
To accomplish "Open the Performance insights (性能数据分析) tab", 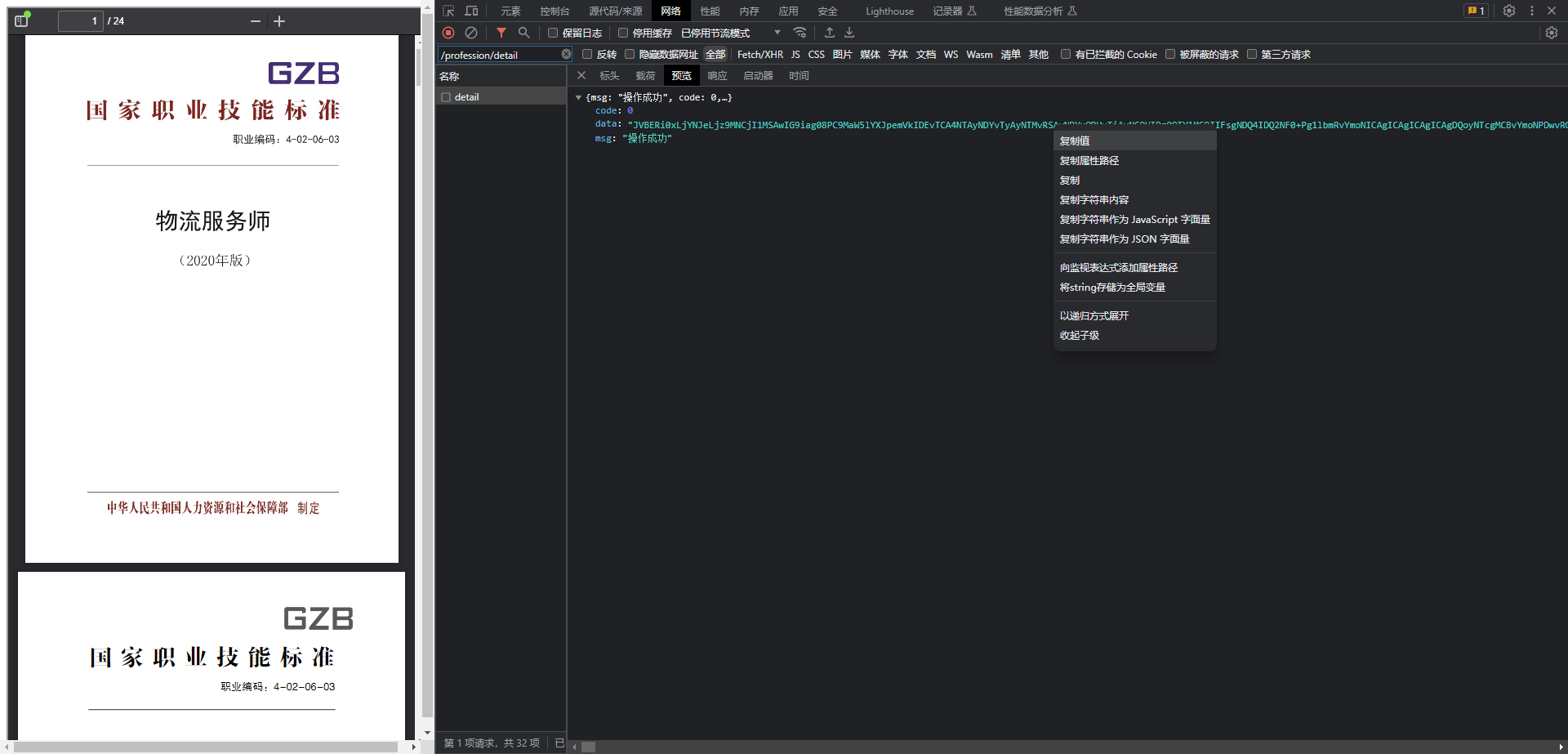I will [1040, 11].
